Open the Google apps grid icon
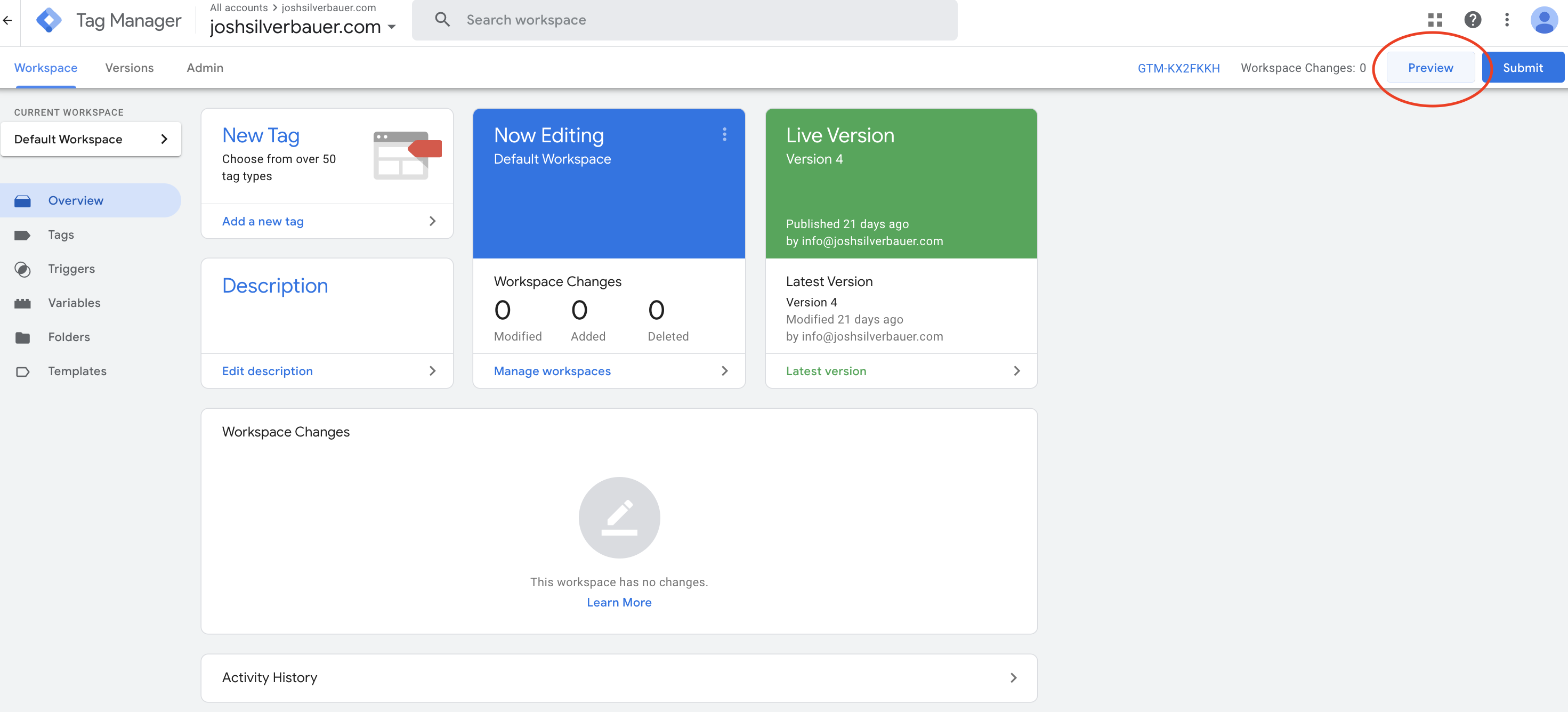This screenshot has width=1568, height=712. click(1435, 20)
